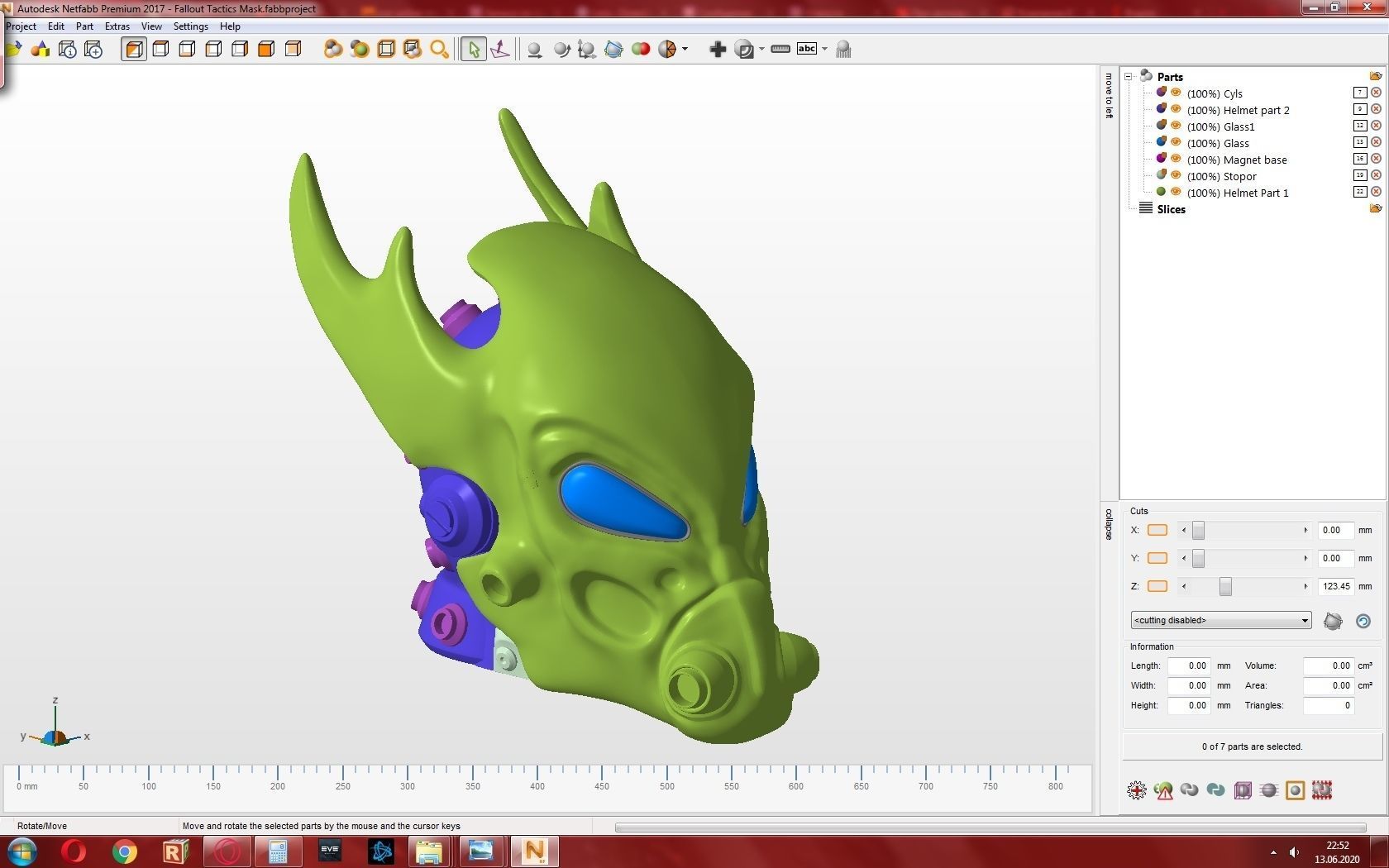Activate the green arrow selection mode

tap(474, 50)
